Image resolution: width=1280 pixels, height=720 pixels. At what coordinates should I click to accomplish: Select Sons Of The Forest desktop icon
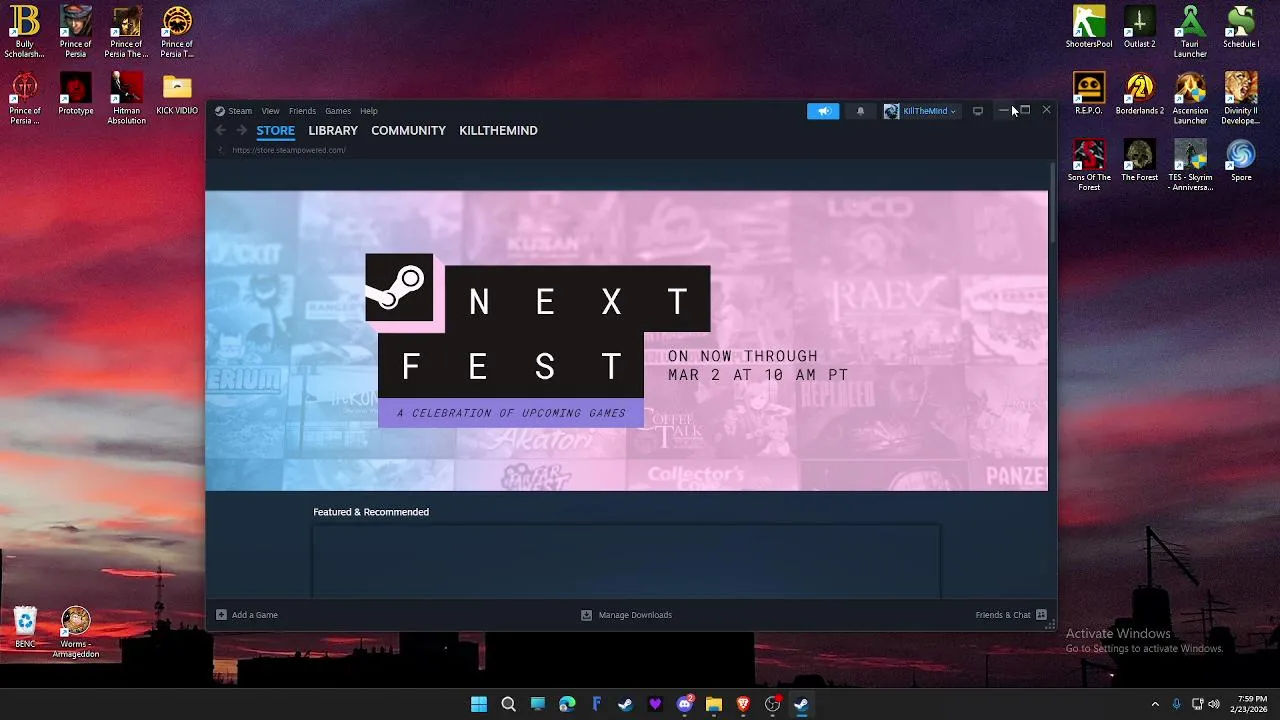tap(1089, 166)
